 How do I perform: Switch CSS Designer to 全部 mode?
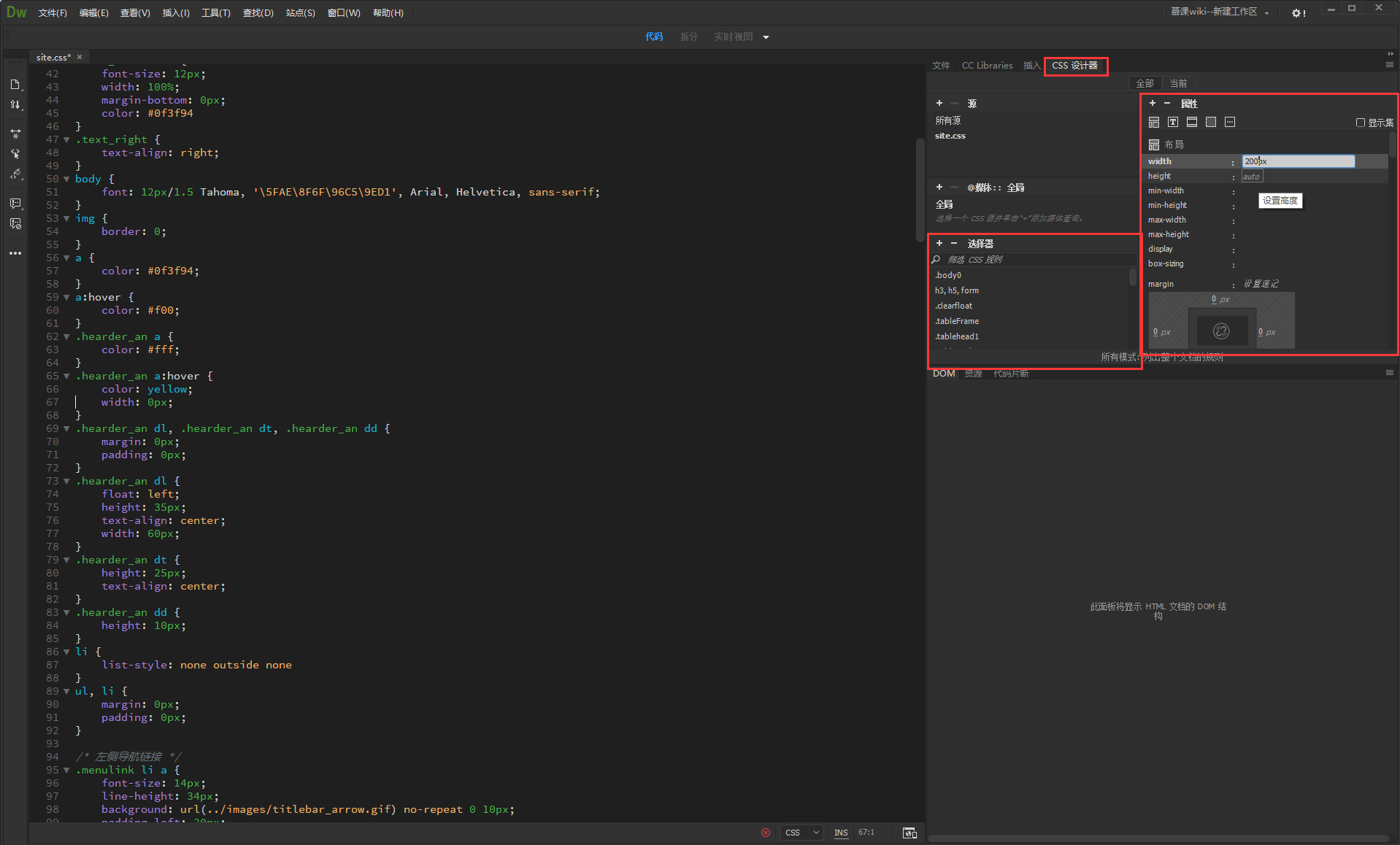(x=1145, y=83)
